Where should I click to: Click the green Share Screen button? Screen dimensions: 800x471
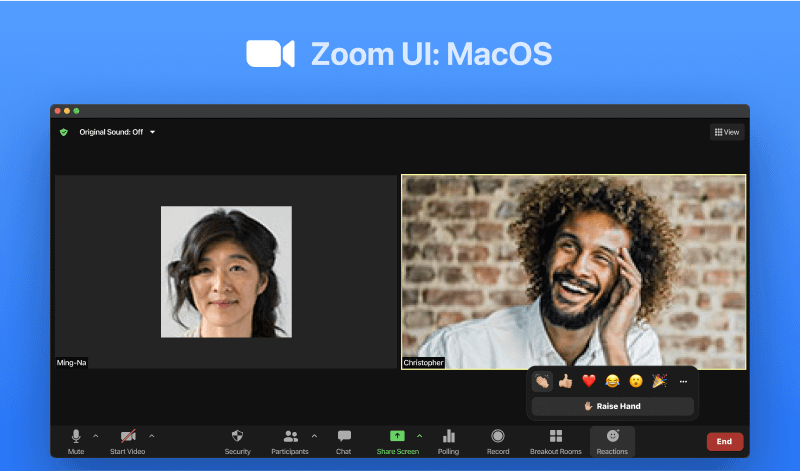pyautogui.click(x=397, y=441)
